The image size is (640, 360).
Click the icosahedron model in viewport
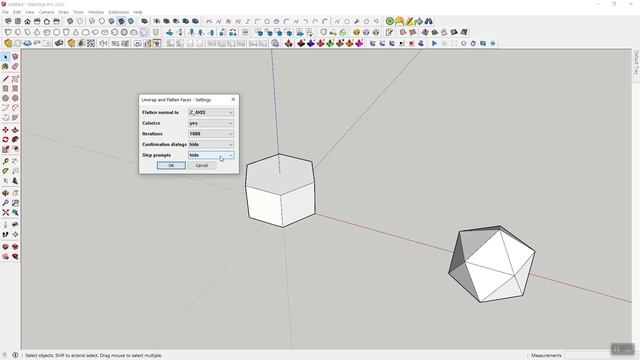[492, 264]
